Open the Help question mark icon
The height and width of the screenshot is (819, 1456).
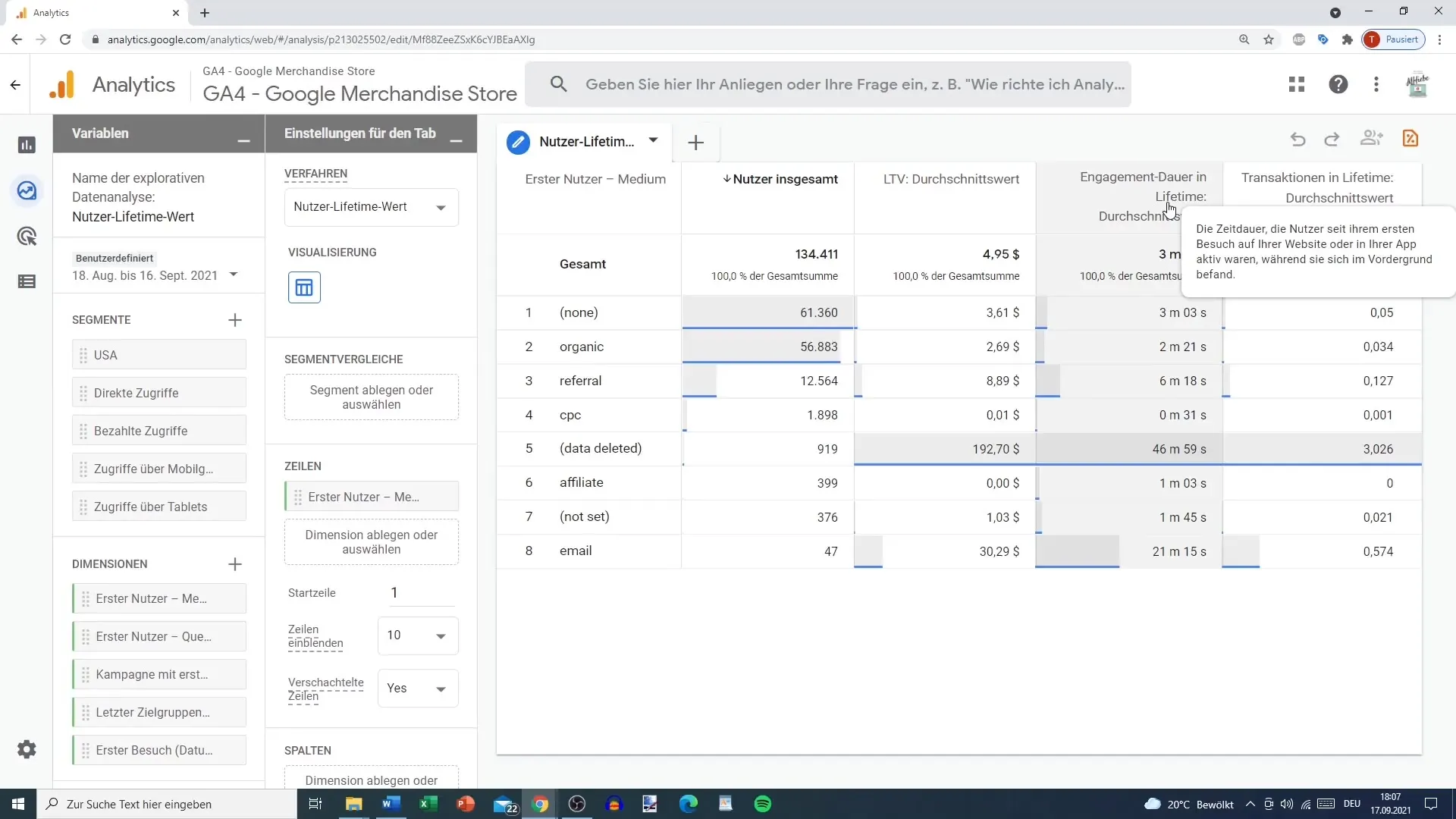(1338, 84)
